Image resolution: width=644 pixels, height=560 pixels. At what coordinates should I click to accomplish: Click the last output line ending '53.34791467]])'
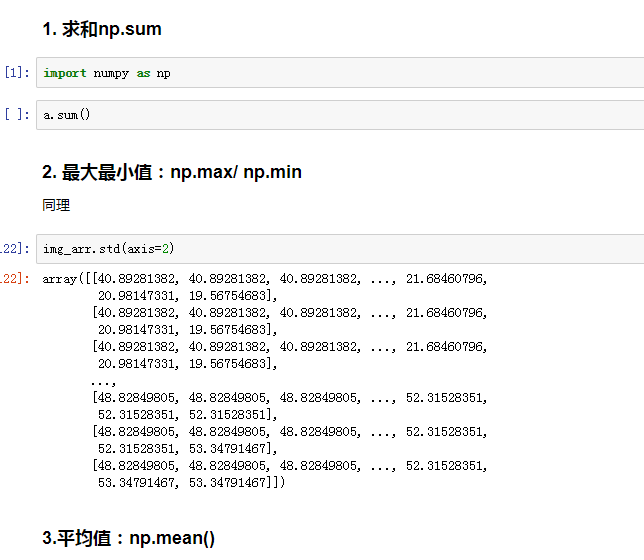point(191,482)
